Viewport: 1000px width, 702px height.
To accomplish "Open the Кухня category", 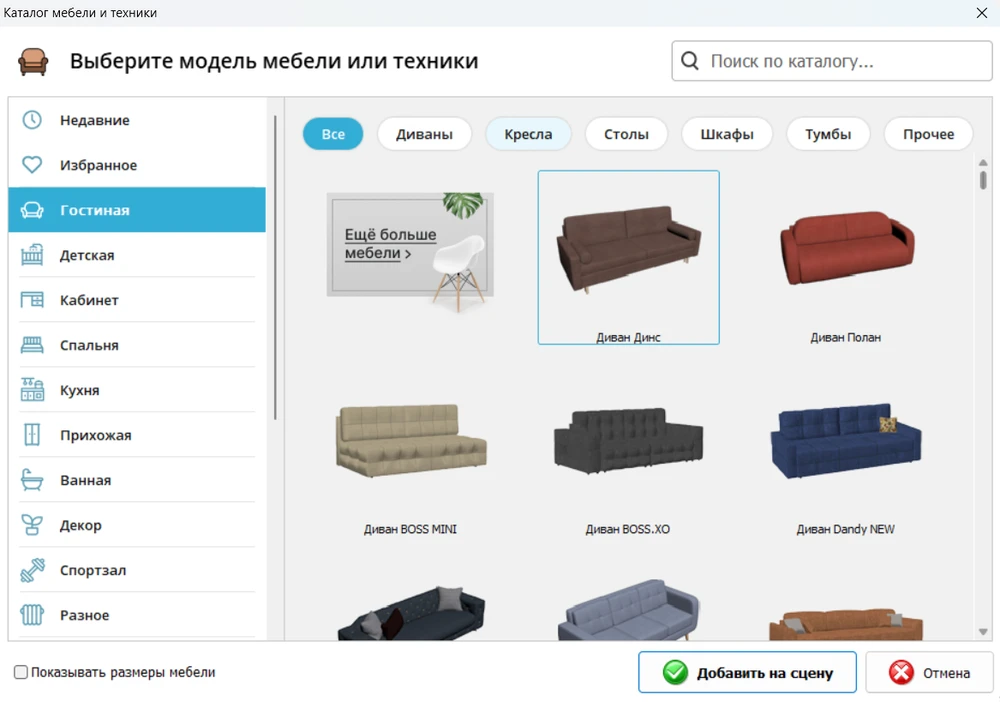I will pyautogui.click(x=31, y=389).
